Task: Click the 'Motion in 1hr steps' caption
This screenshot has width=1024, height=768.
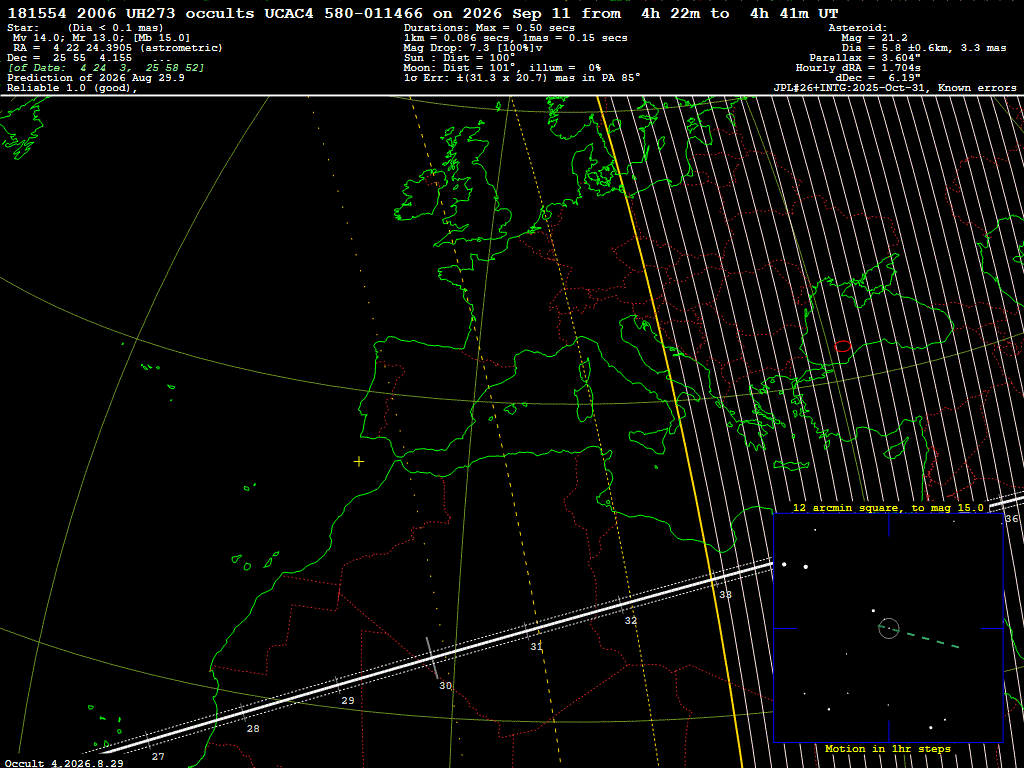Action: [x=888, y=748]
